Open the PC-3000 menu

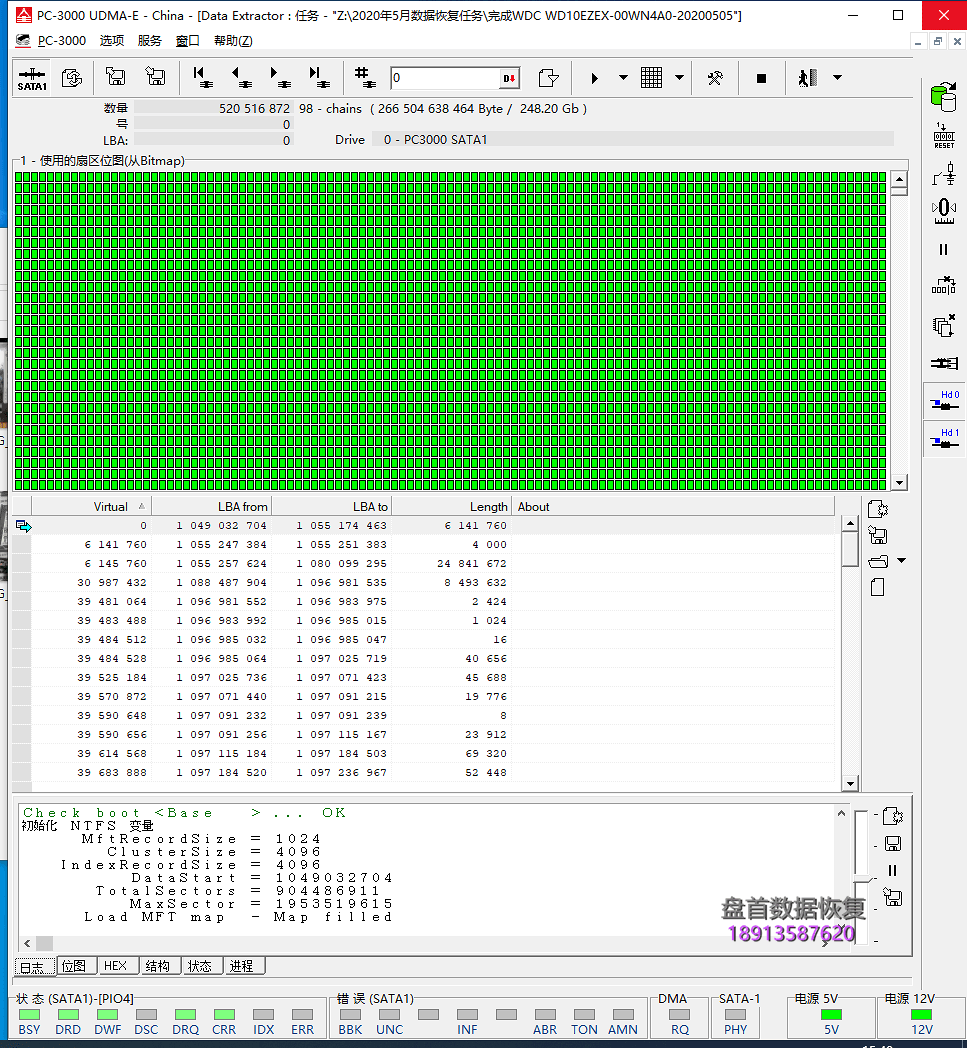click(x=61, y=41)
